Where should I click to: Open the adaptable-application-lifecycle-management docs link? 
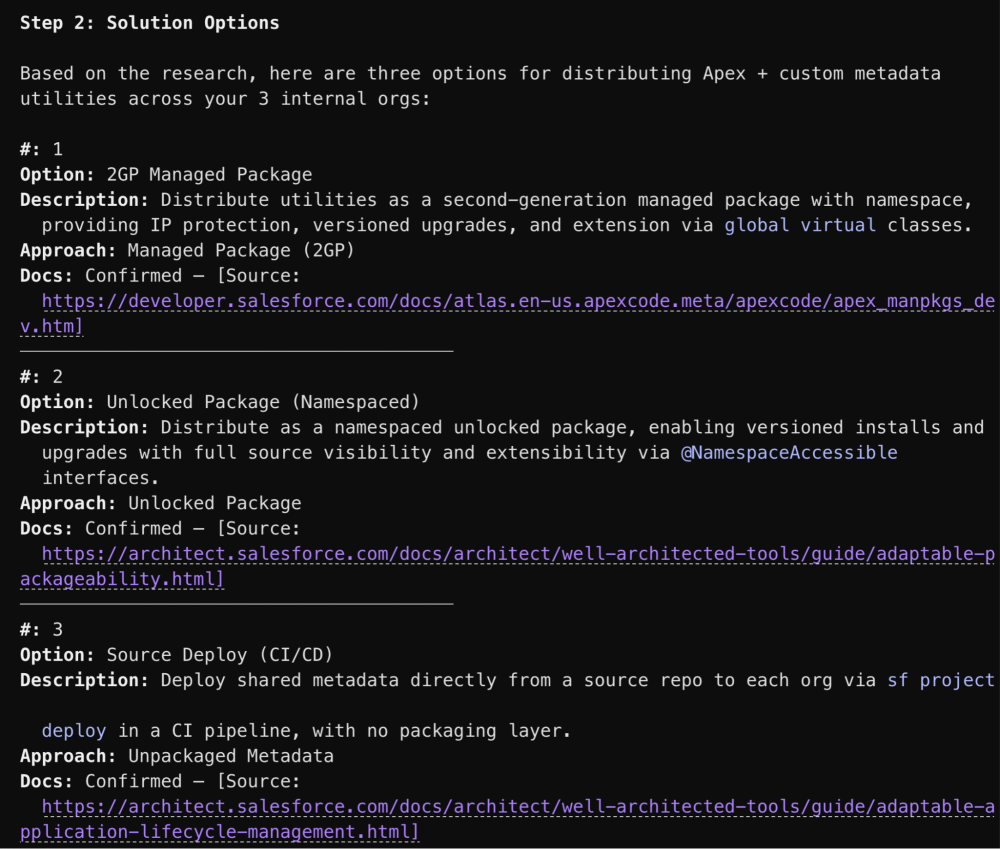tap(518, 807)
